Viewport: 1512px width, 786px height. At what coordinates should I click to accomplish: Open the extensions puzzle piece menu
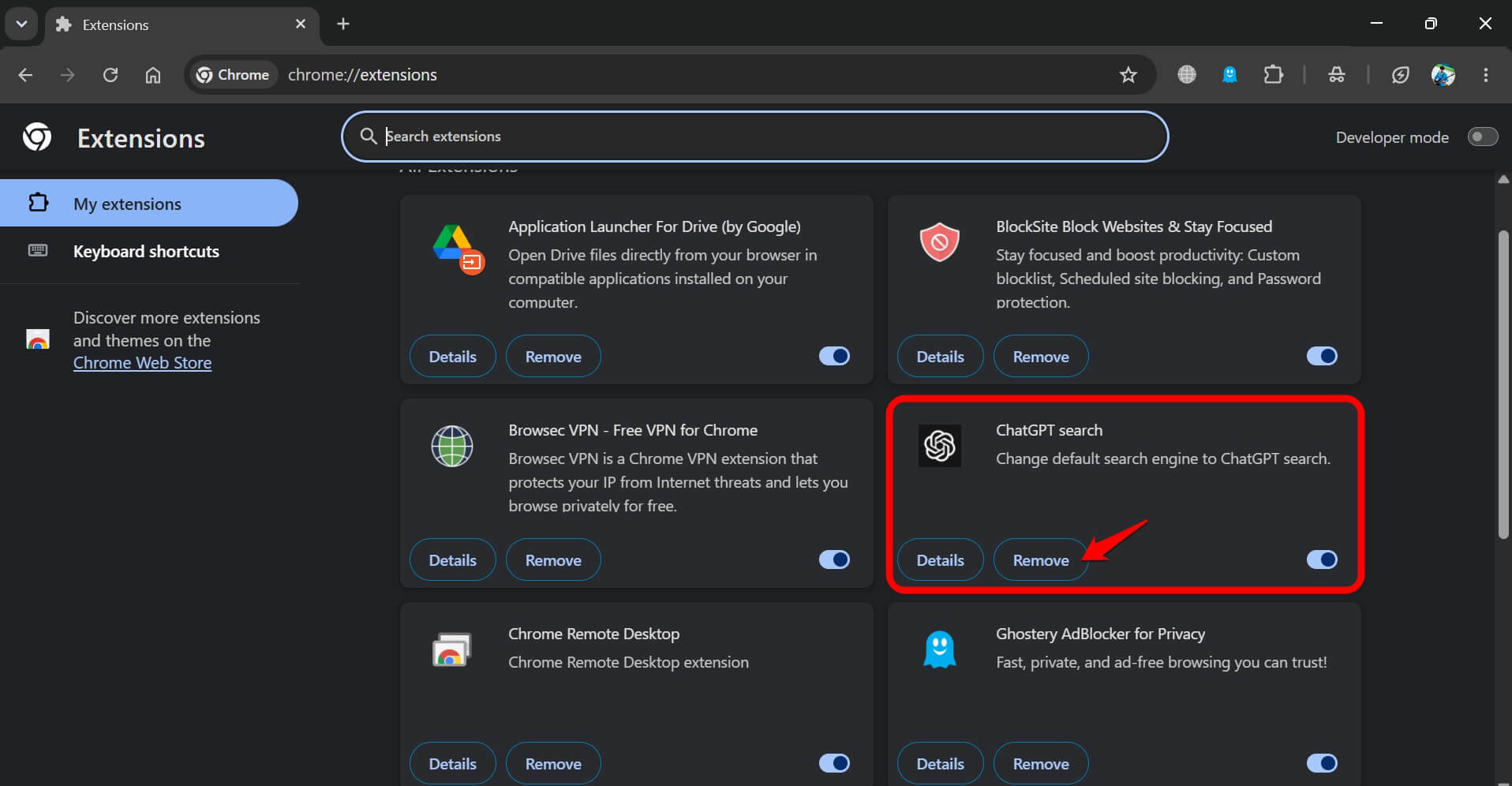(1273, 75)
